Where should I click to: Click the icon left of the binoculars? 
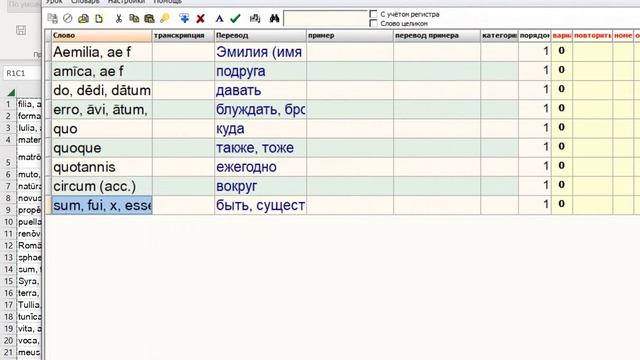(255, 18)
